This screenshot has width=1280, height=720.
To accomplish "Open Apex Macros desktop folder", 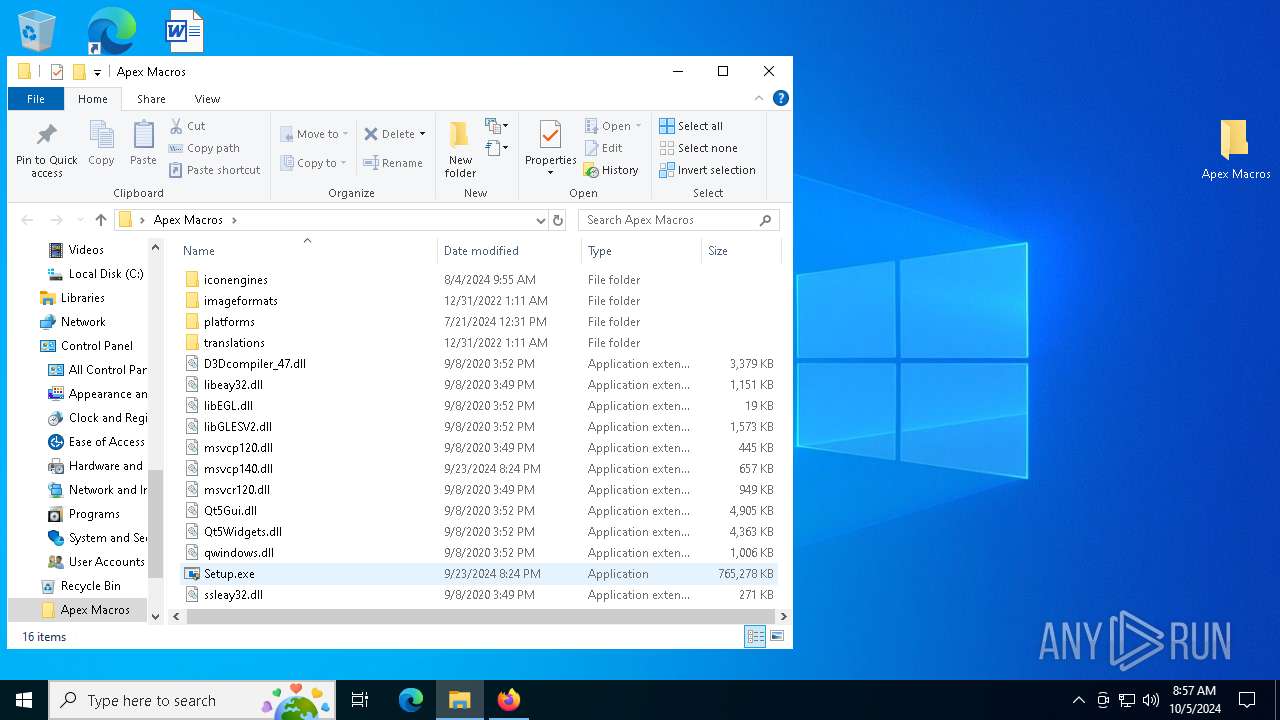I will pyautogui.click(x=1236, y=150).
